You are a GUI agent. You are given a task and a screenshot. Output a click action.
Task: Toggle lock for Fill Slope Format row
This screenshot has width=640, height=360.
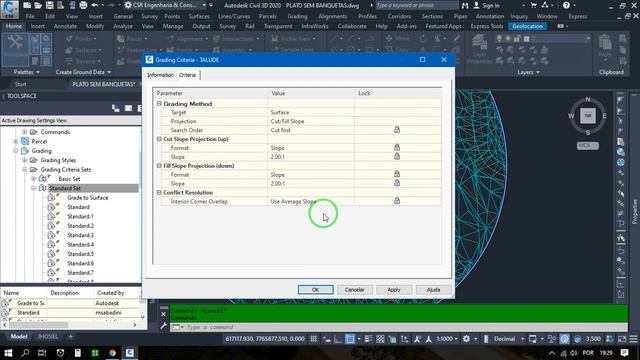[397, 174]
